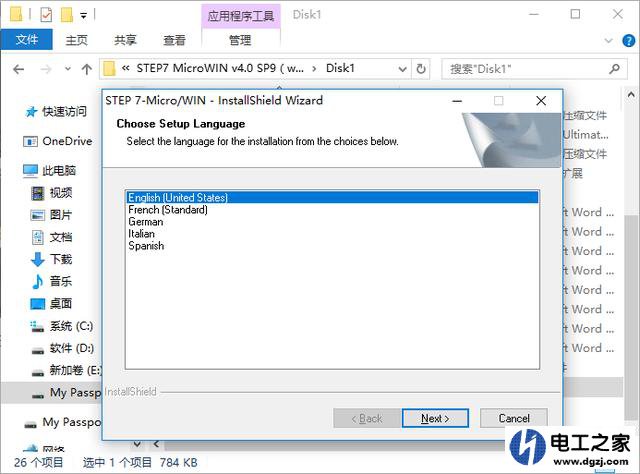640x474 pixels.
Task: Open quick access toolbar customize dropdown
Action: 83,16
